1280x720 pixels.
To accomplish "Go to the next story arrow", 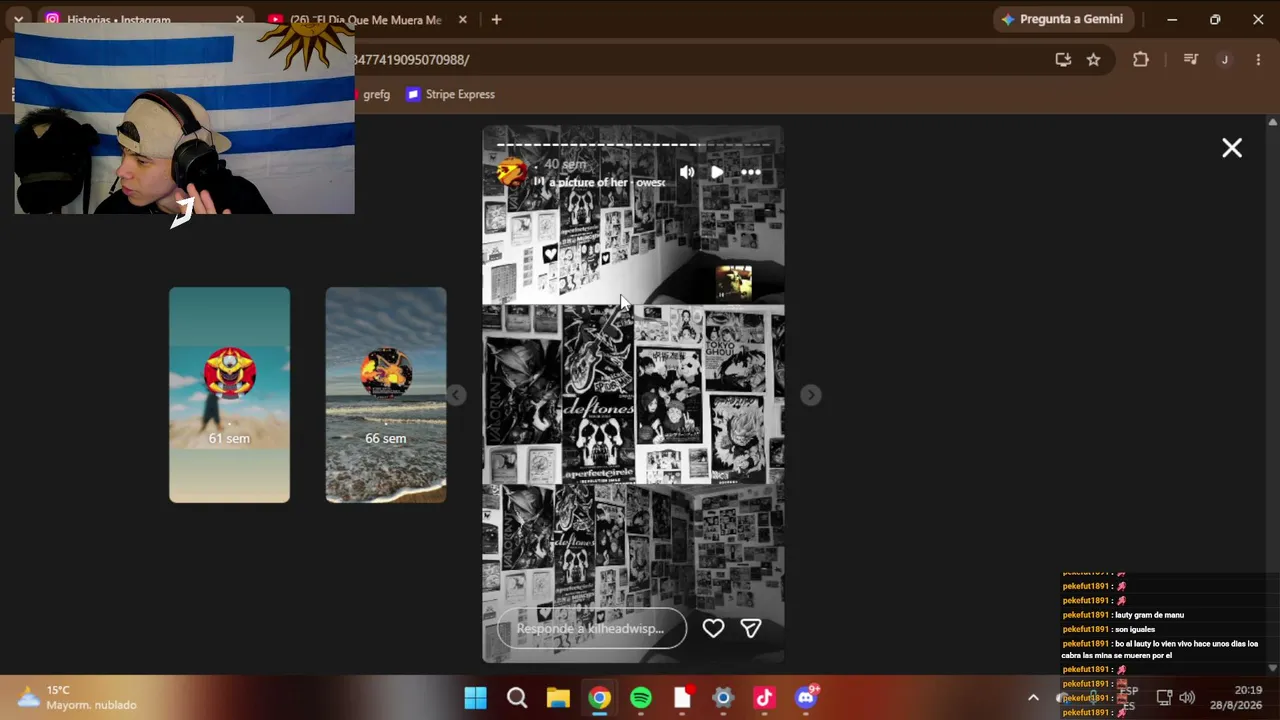I will click(811, 395).
